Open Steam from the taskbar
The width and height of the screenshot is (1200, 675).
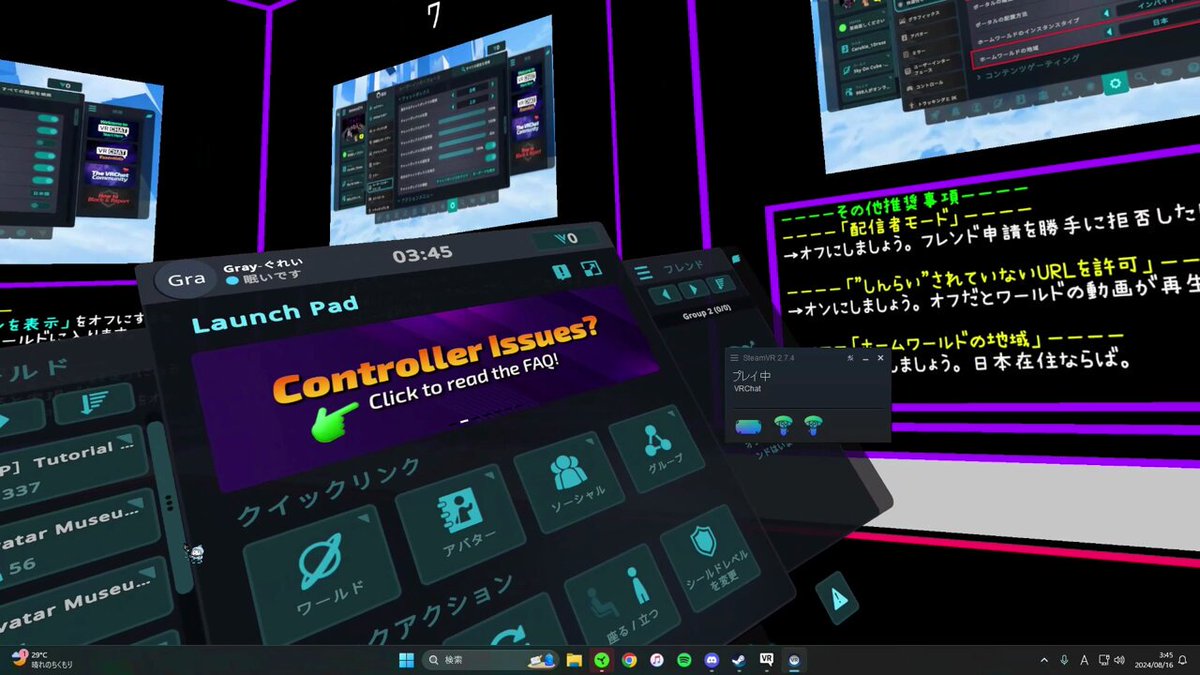738,660
